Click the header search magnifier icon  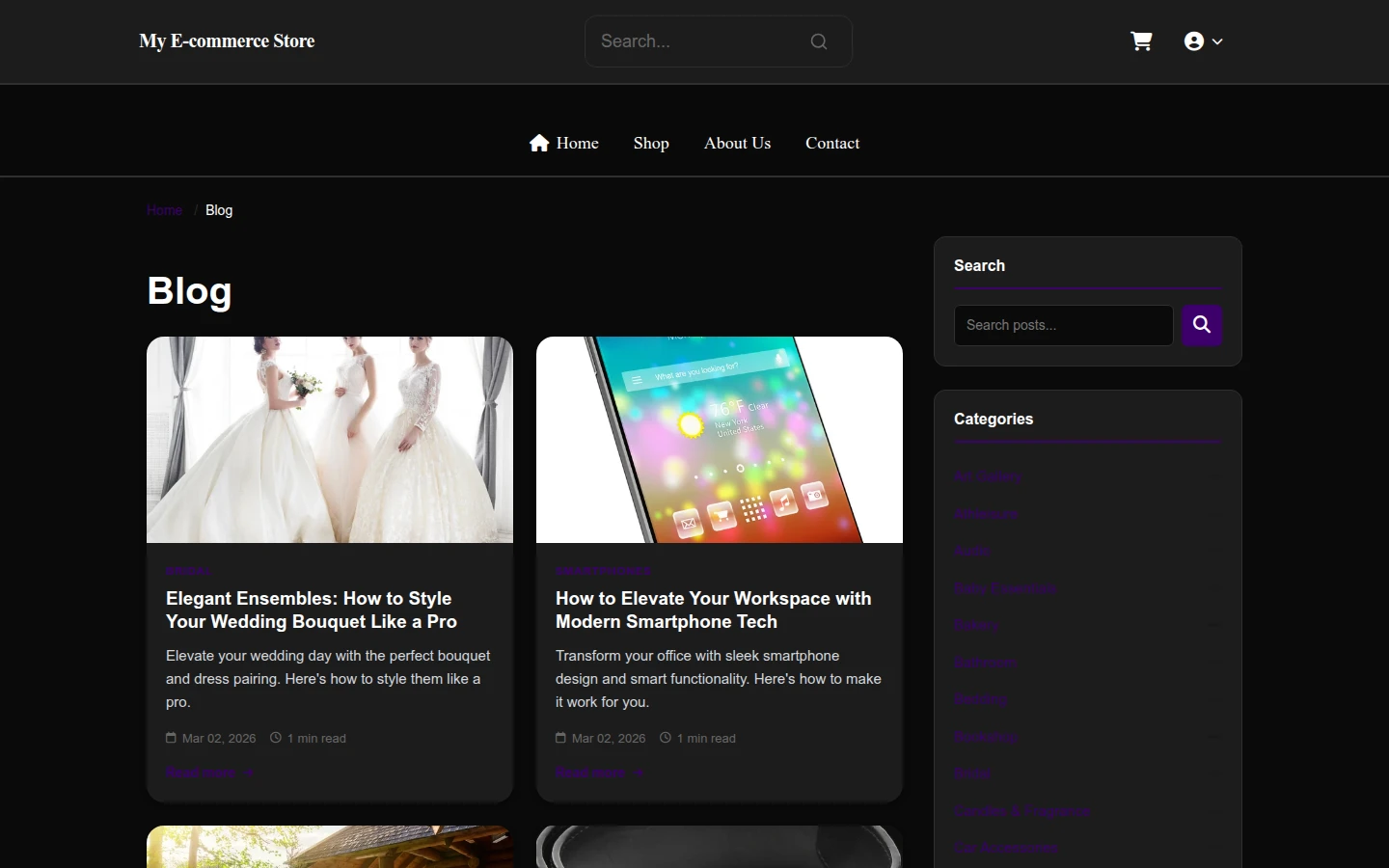point(819,41)
